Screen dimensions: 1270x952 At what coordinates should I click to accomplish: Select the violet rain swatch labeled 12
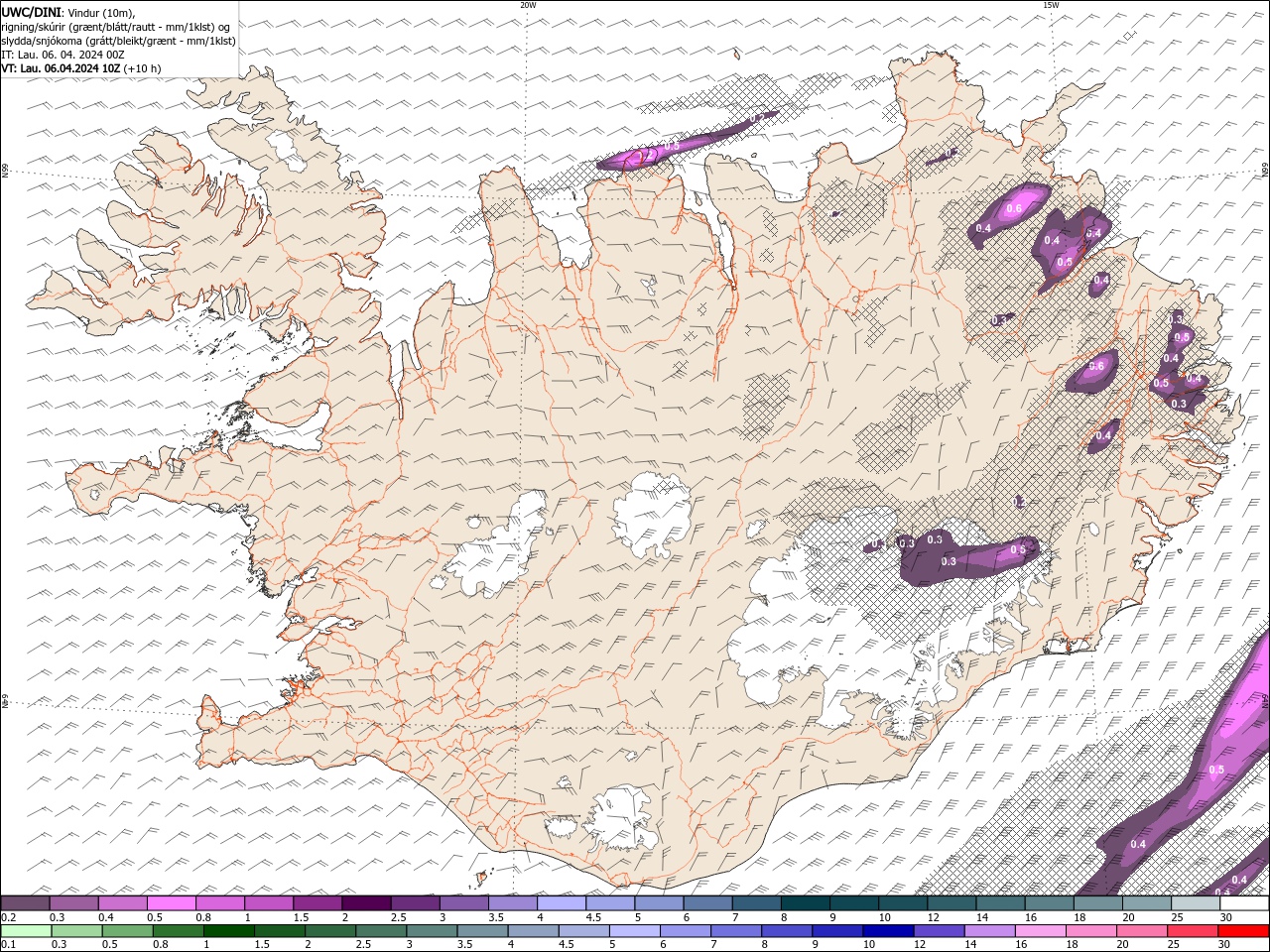[x=939, y=931]
